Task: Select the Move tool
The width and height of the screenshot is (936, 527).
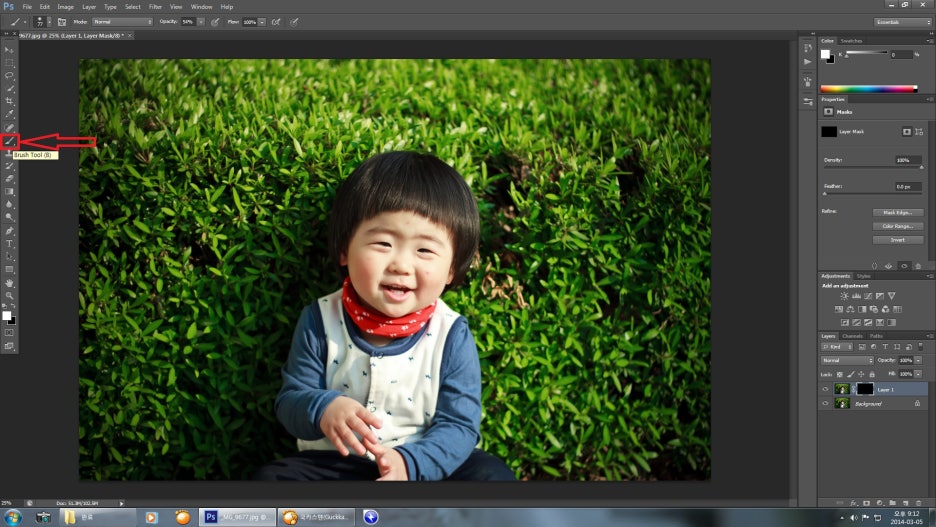Action: point(9,49)
